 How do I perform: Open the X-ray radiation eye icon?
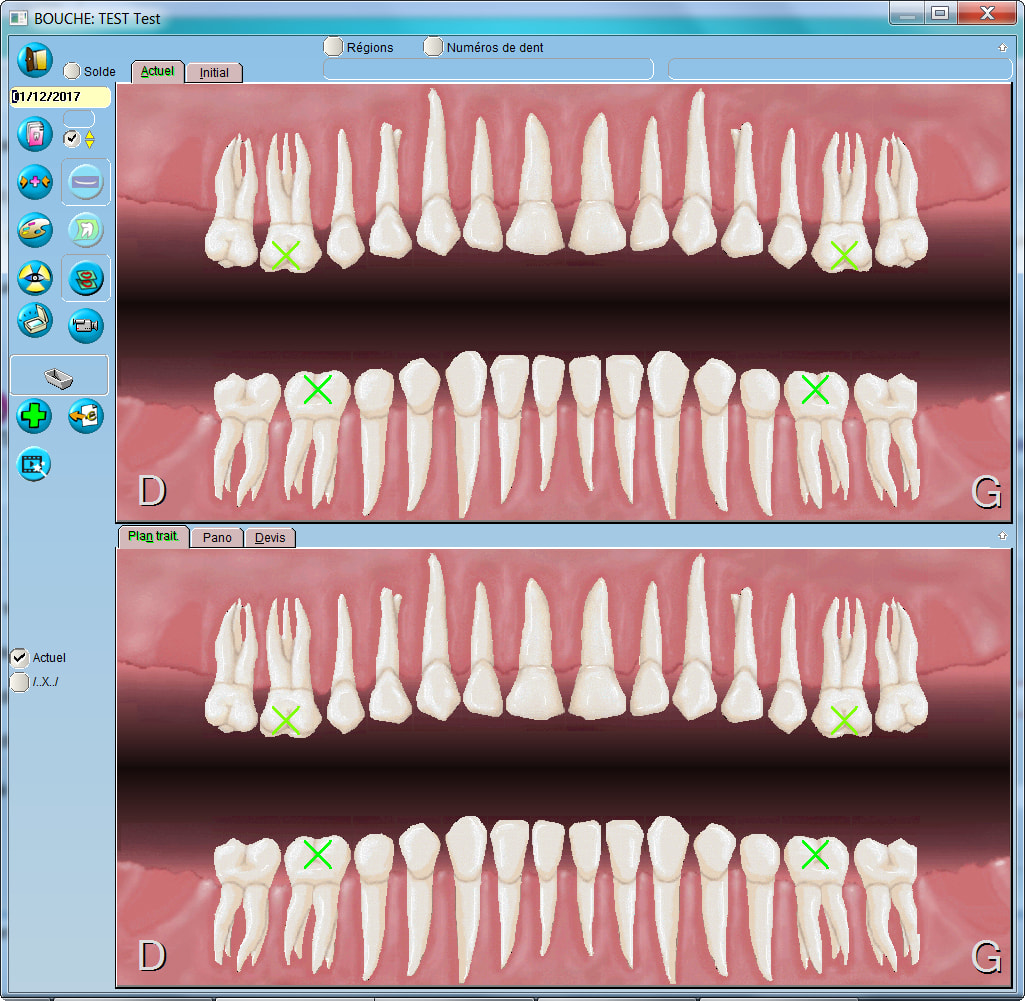35,278
